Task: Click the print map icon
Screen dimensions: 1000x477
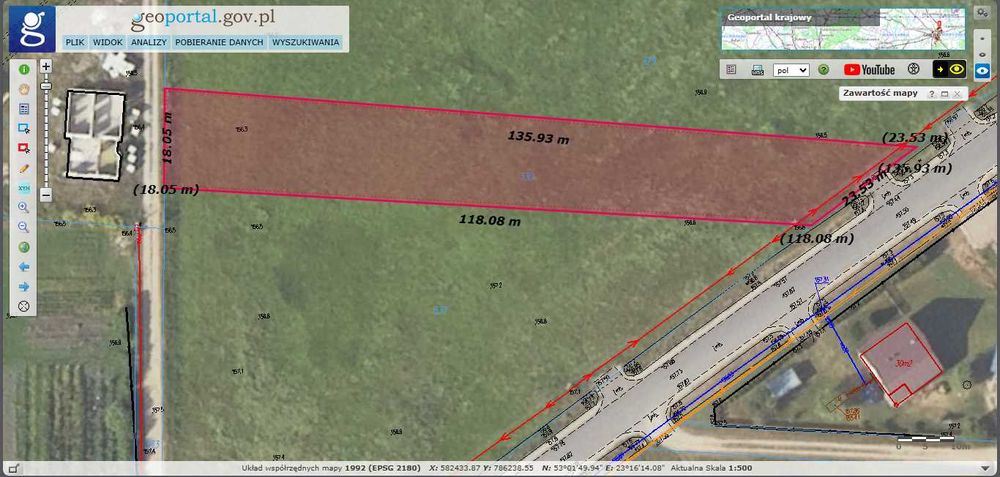Action: point(758,70)
